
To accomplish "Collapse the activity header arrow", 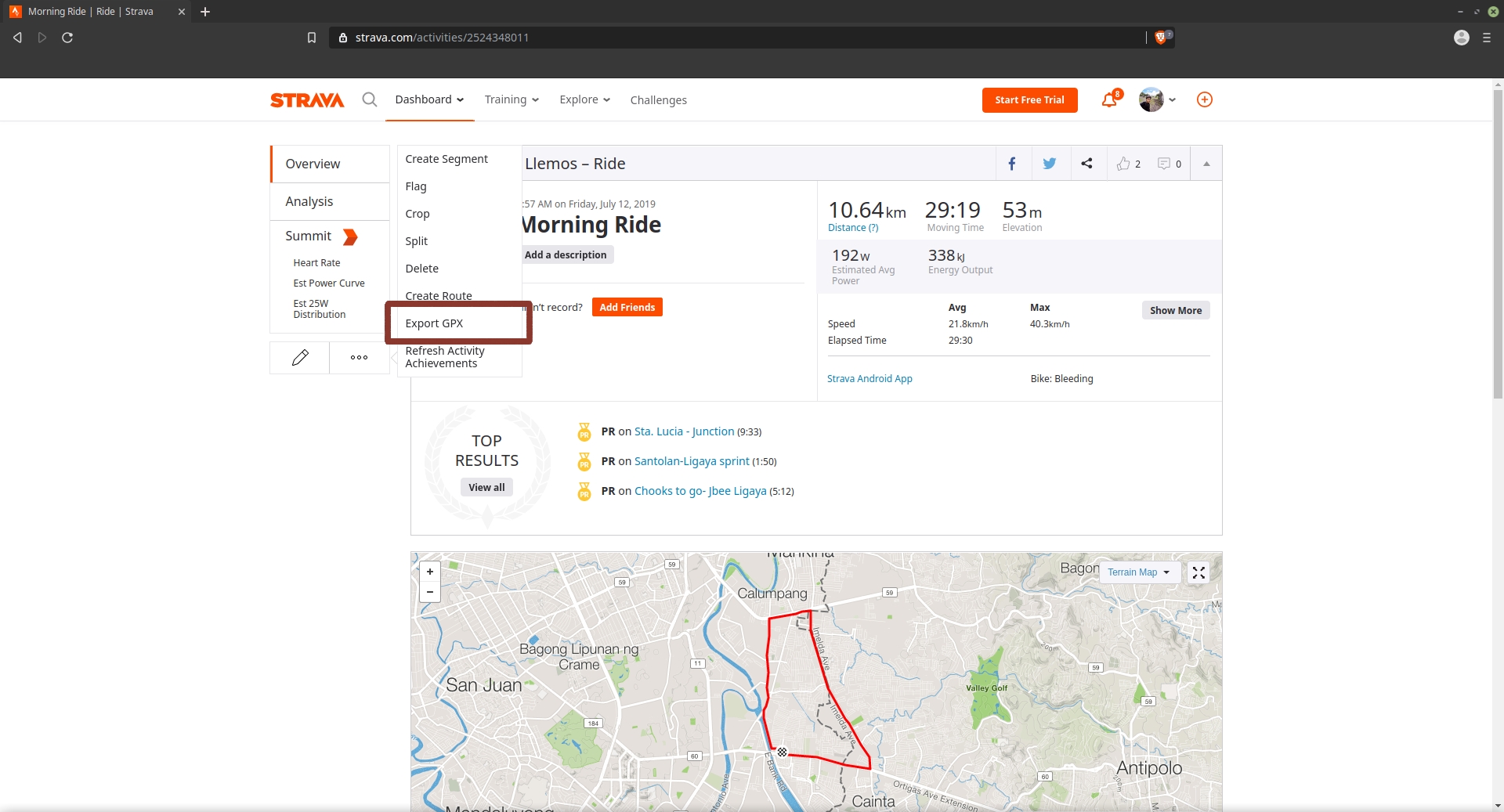I will pyautogui.click(x=1206, y=164).
